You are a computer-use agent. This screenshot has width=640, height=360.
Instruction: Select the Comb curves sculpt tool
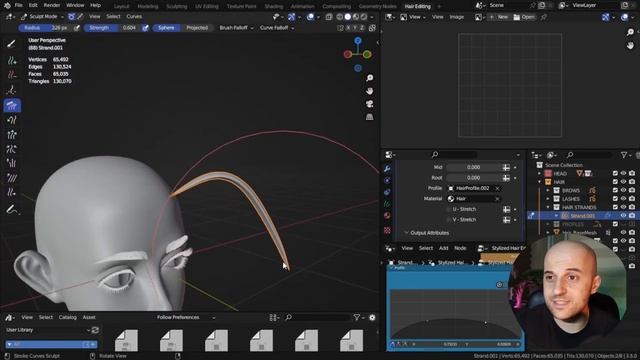[x=12, y=105]
